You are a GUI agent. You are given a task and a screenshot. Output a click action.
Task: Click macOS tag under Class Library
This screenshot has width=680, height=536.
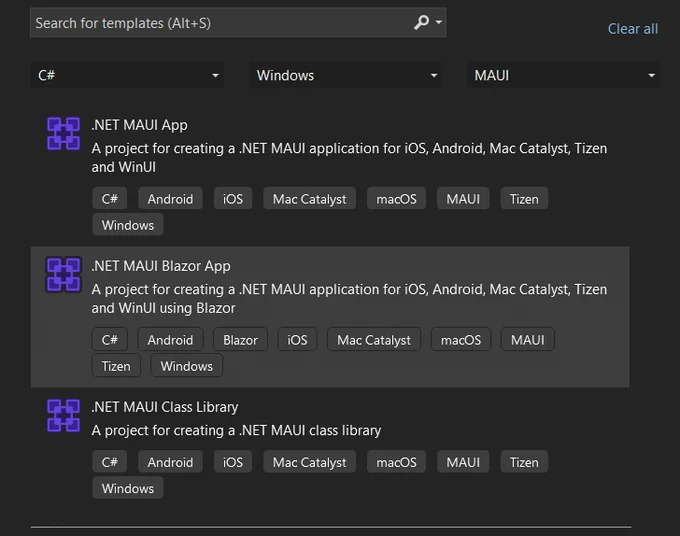click(x=396, y=462)
